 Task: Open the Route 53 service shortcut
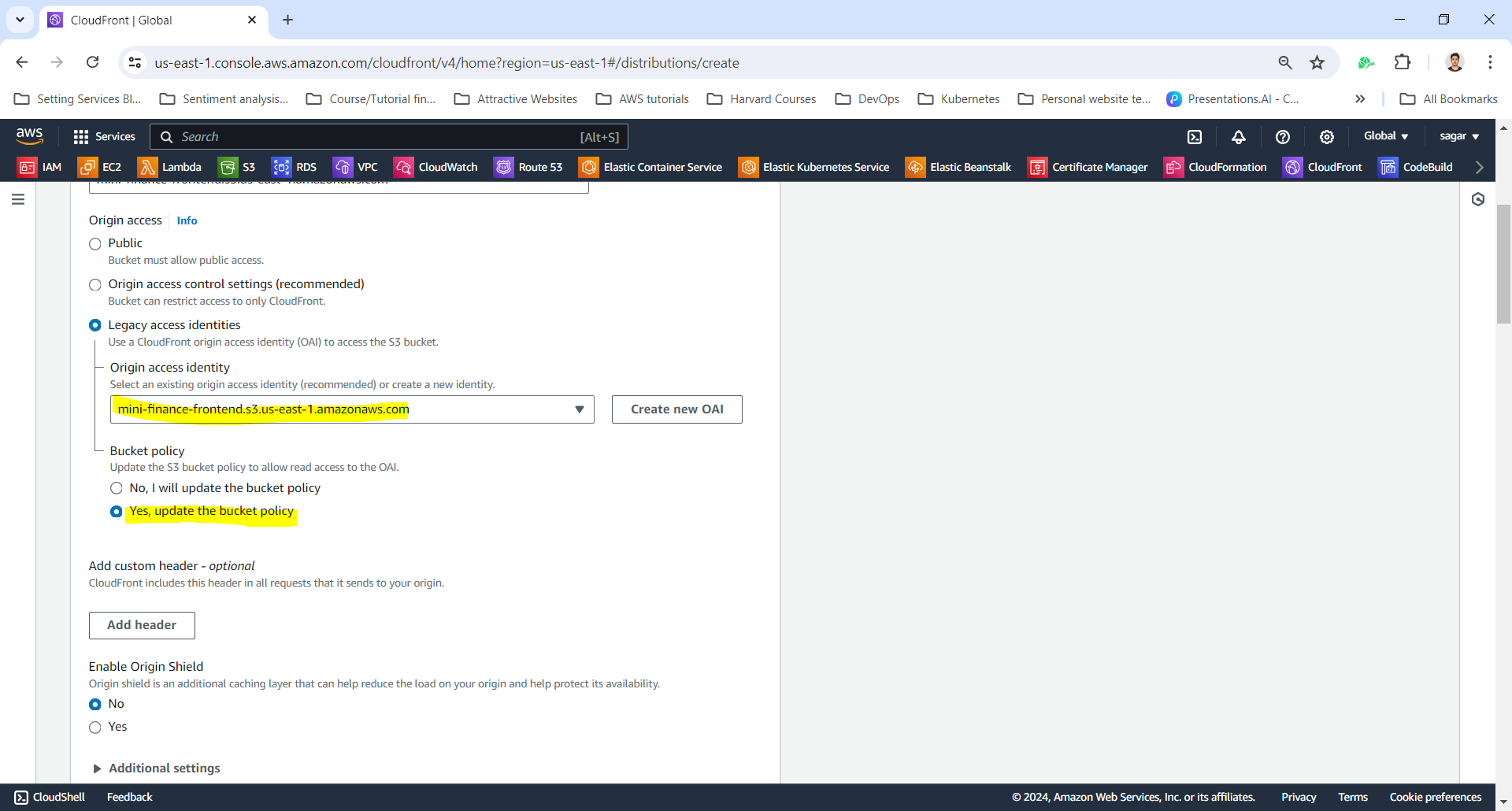click(528, 167)
